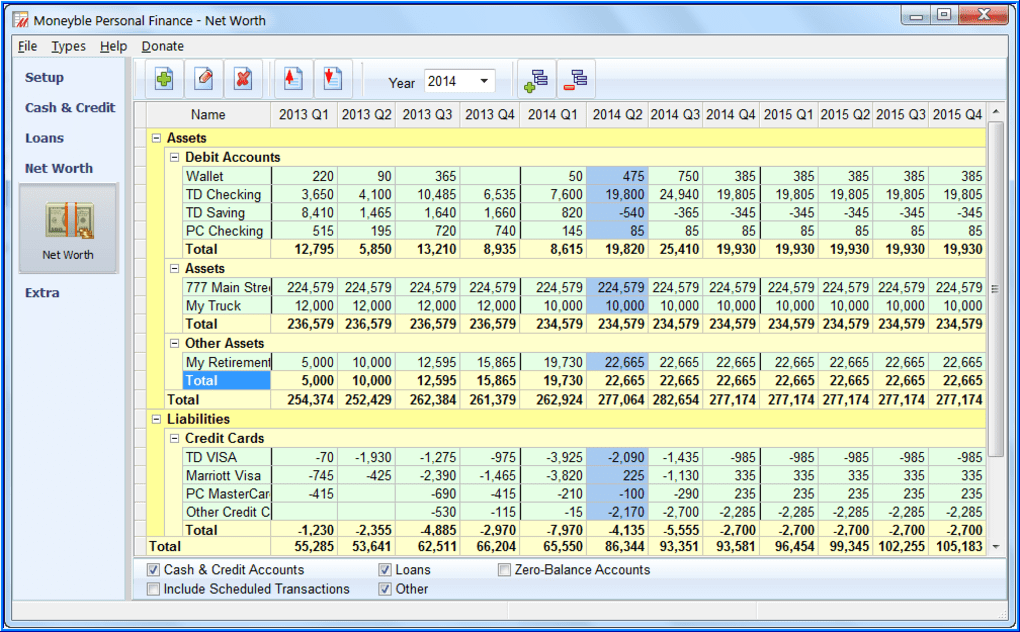Click the red X Delete icon
1020x632 pixels.
coord(243,78)
